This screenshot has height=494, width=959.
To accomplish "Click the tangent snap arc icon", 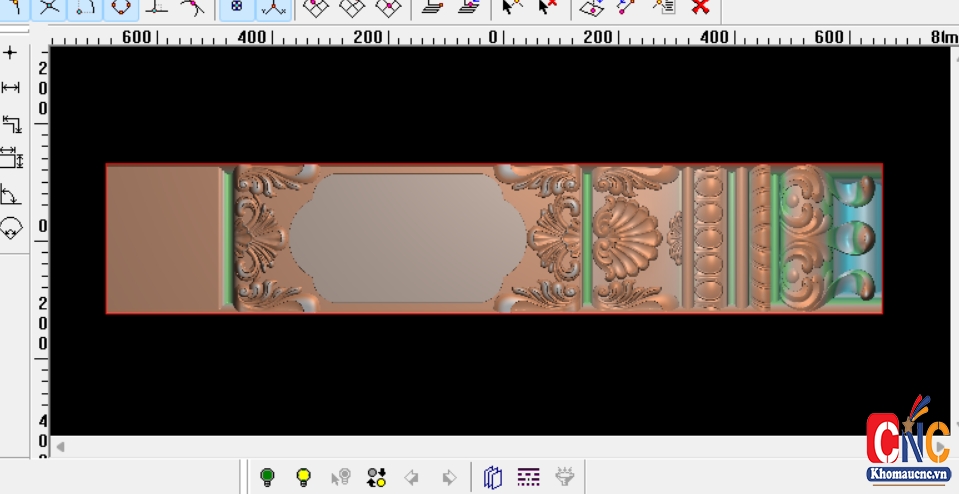I will (x=193, y=8).
